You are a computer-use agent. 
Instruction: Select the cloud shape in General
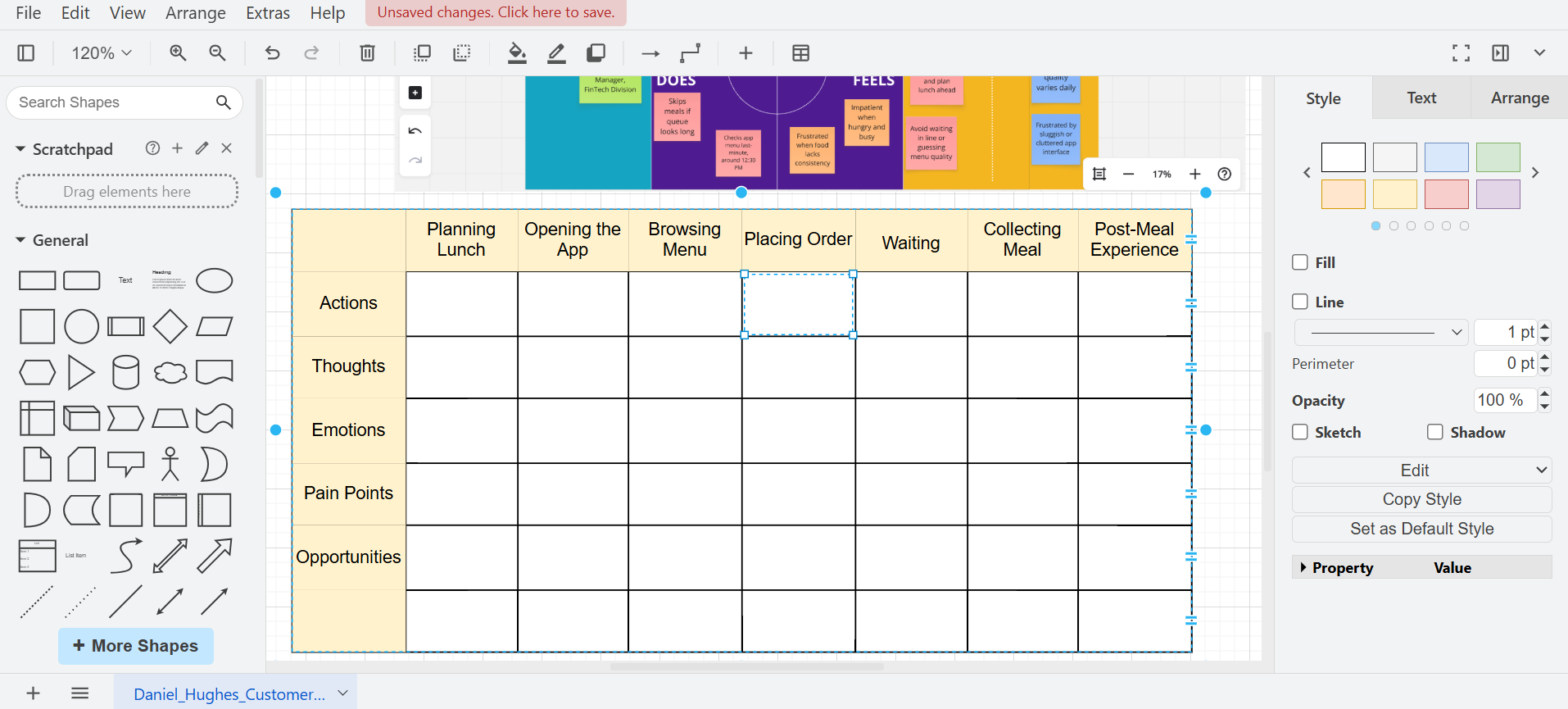(170, 372)
